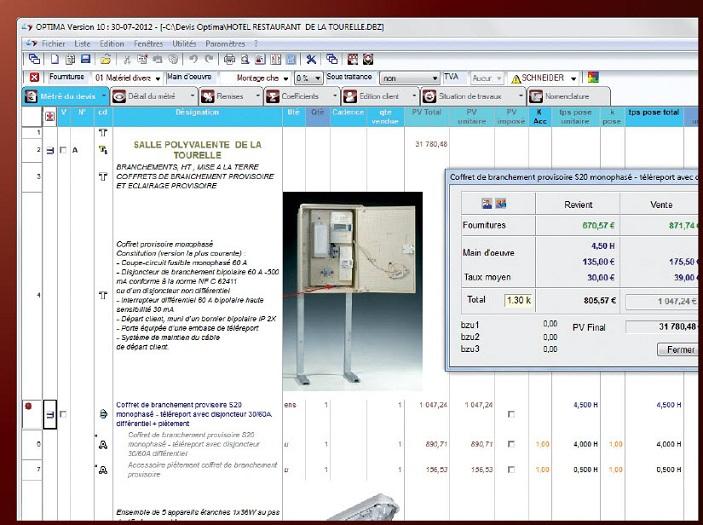This screenshot has height=525, width=703.
Task: Switch to the Nomenclature tab
Action: pyautogui.click(x=567, y=96)
